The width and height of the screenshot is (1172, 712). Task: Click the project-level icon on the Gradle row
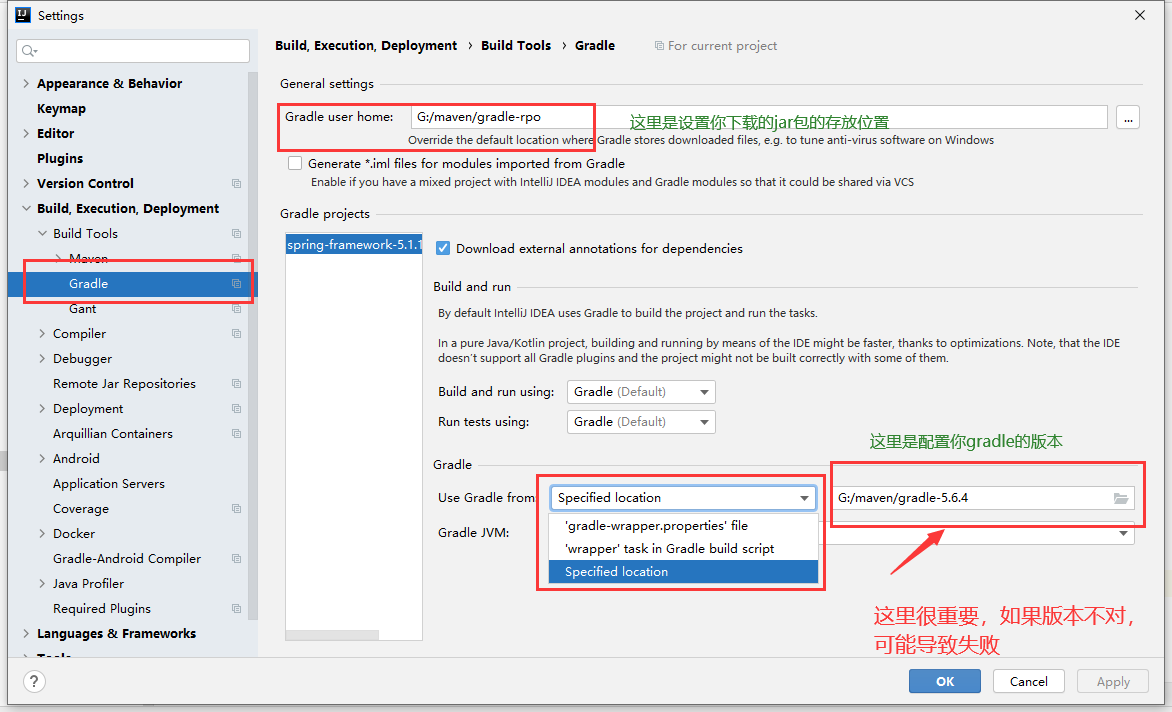pos(236,284)
